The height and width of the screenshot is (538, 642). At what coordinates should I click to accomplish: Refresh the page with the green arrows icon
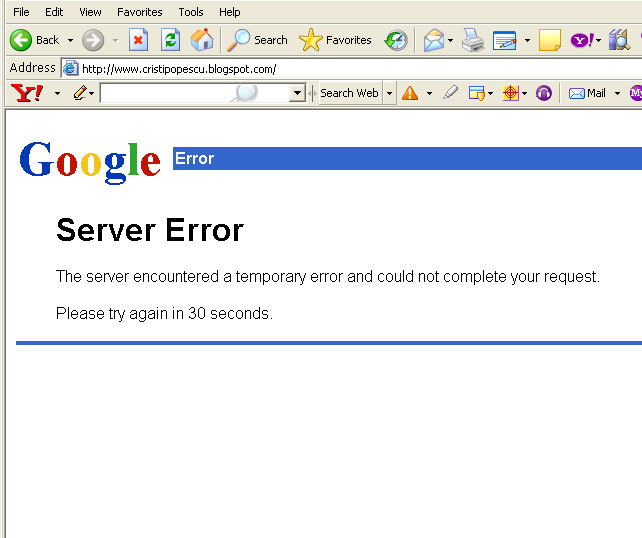[170, 40]
